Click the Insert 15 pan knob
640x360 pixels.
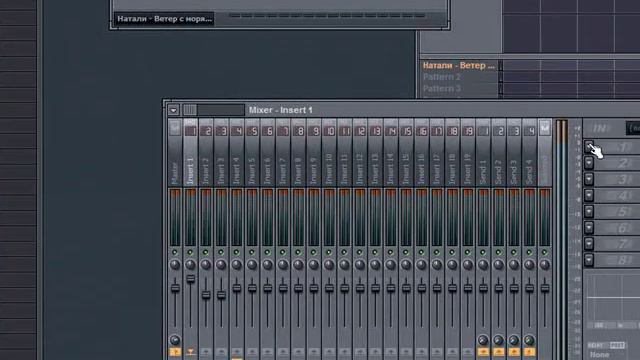[406, 265]
